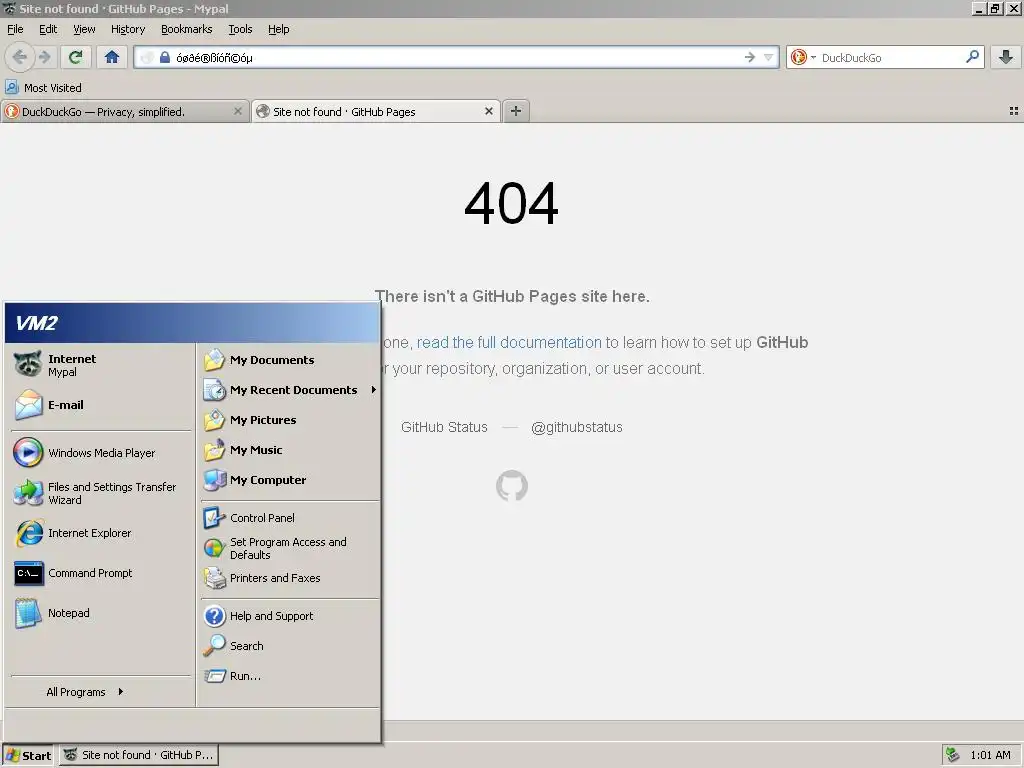This screenshot has height=768, width=1024.
Task: Open the Downloads arrow button
Action: point(1006,57)
